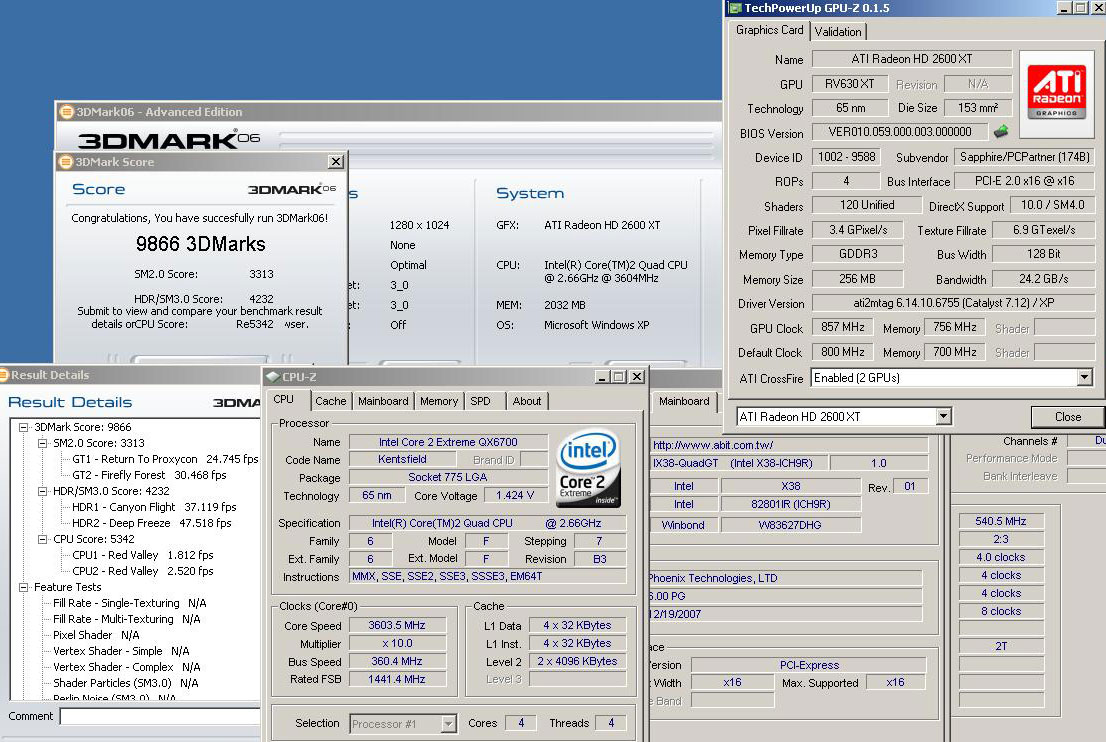Screen dimensions: 1106x742
Task: Click the GPU-Z title bar icon
Action: (x=735, y=8)
